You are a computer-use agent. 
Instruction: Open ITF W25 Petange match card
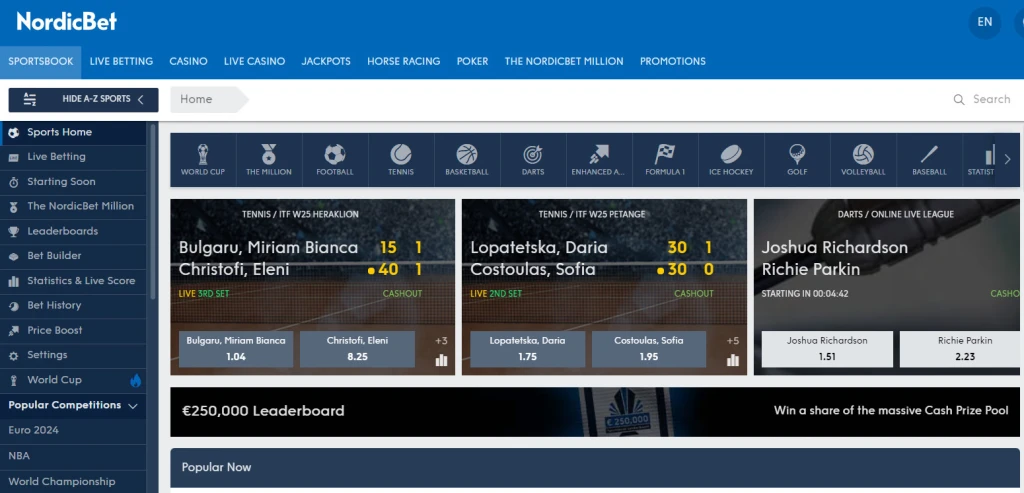coord(604,287)
